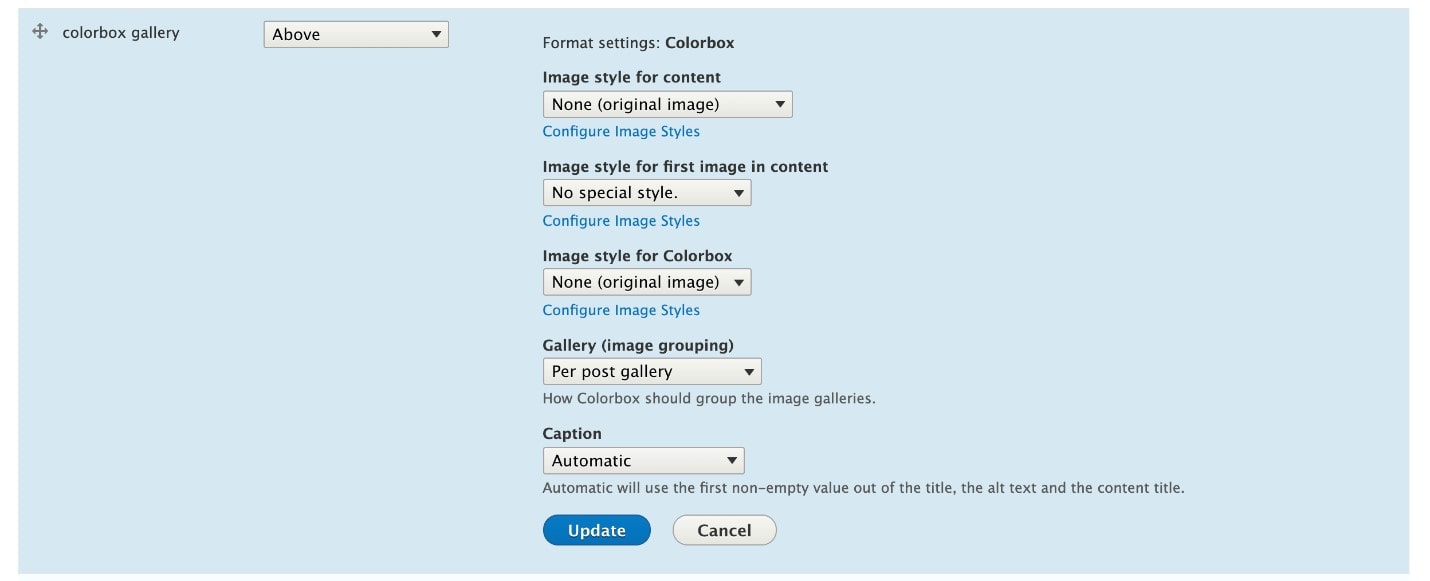Open the Image style for content dropdown

click(x=665, y=103)
